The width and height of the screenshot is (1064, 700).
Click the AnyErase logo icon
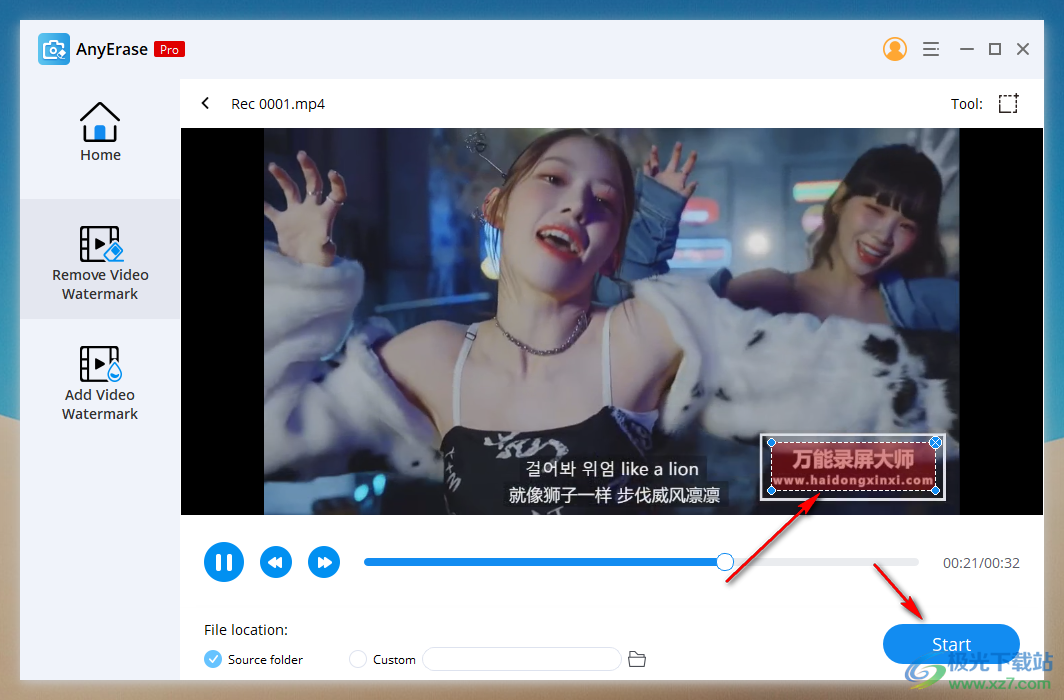point(53,48)
